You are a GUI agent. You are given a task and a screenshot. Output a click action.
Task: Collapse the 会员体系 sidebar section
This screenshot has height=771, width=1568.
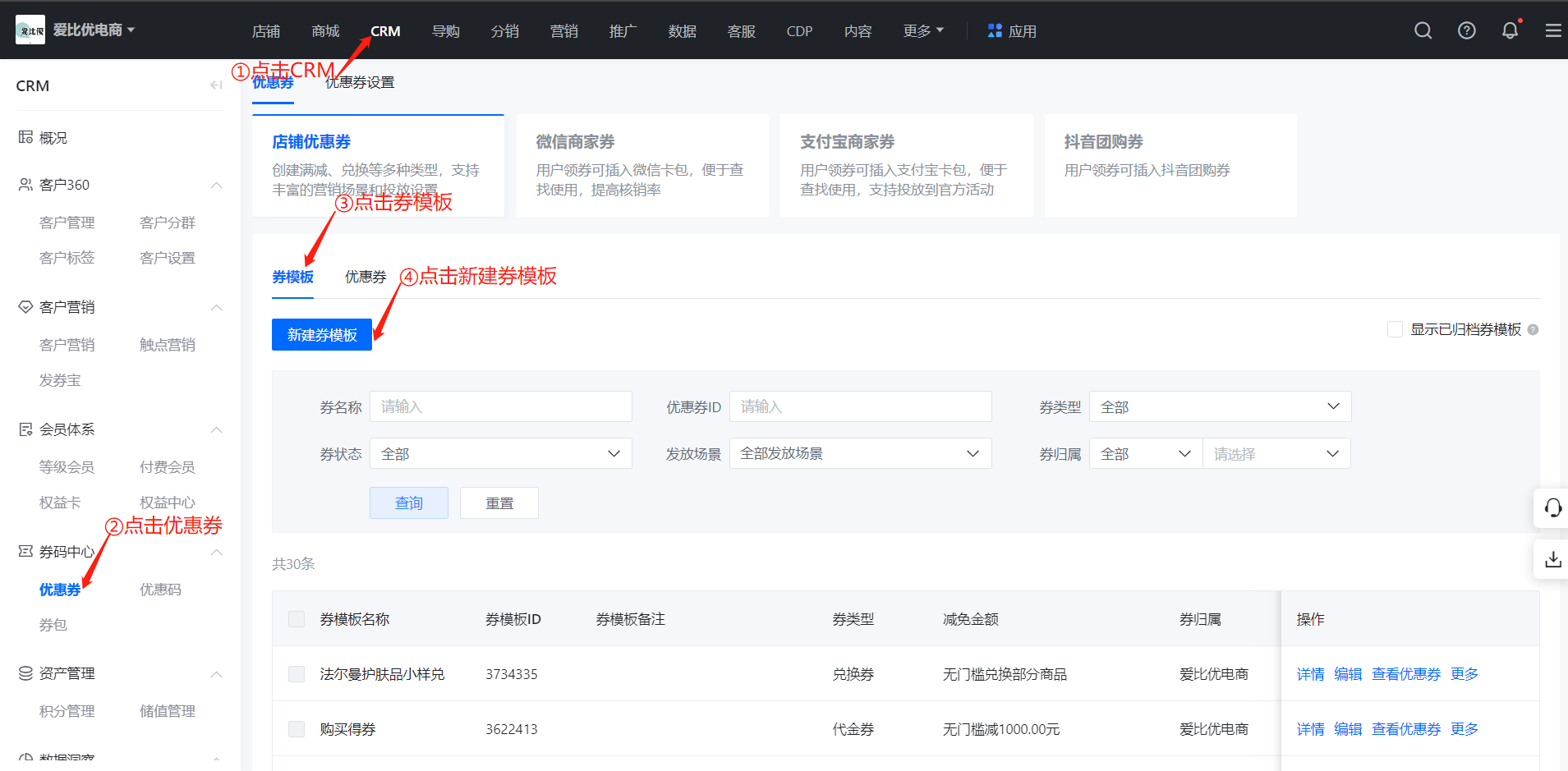[217, 429]
